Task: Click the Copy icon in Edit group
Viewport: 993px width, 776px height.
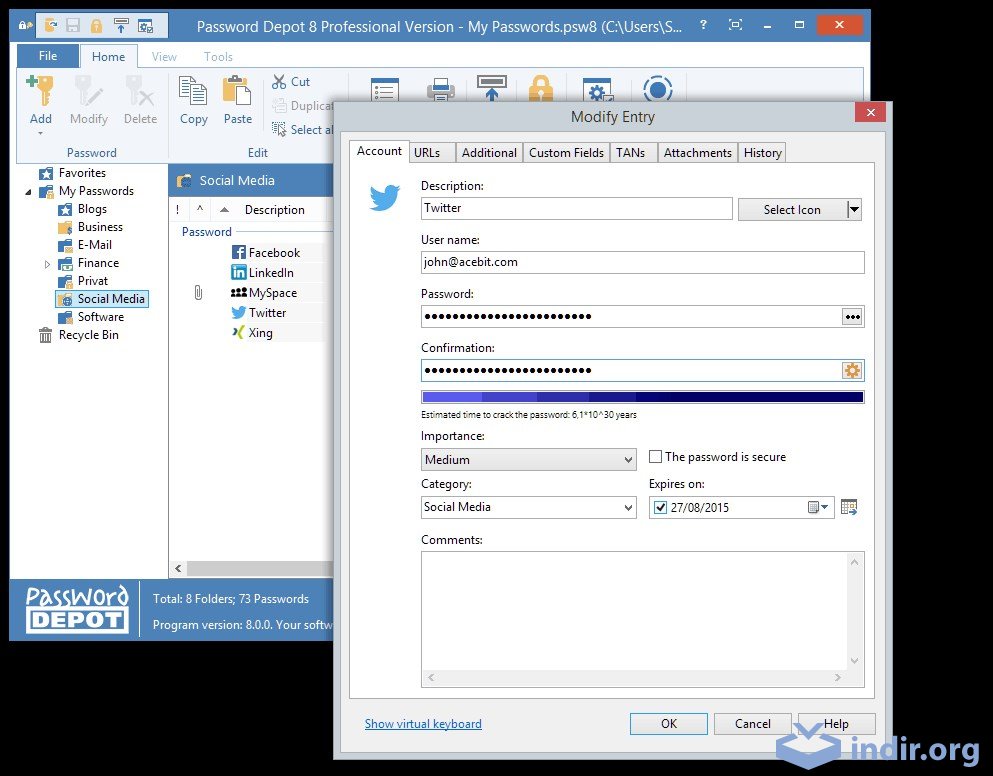Action: (x=193, y=90)
